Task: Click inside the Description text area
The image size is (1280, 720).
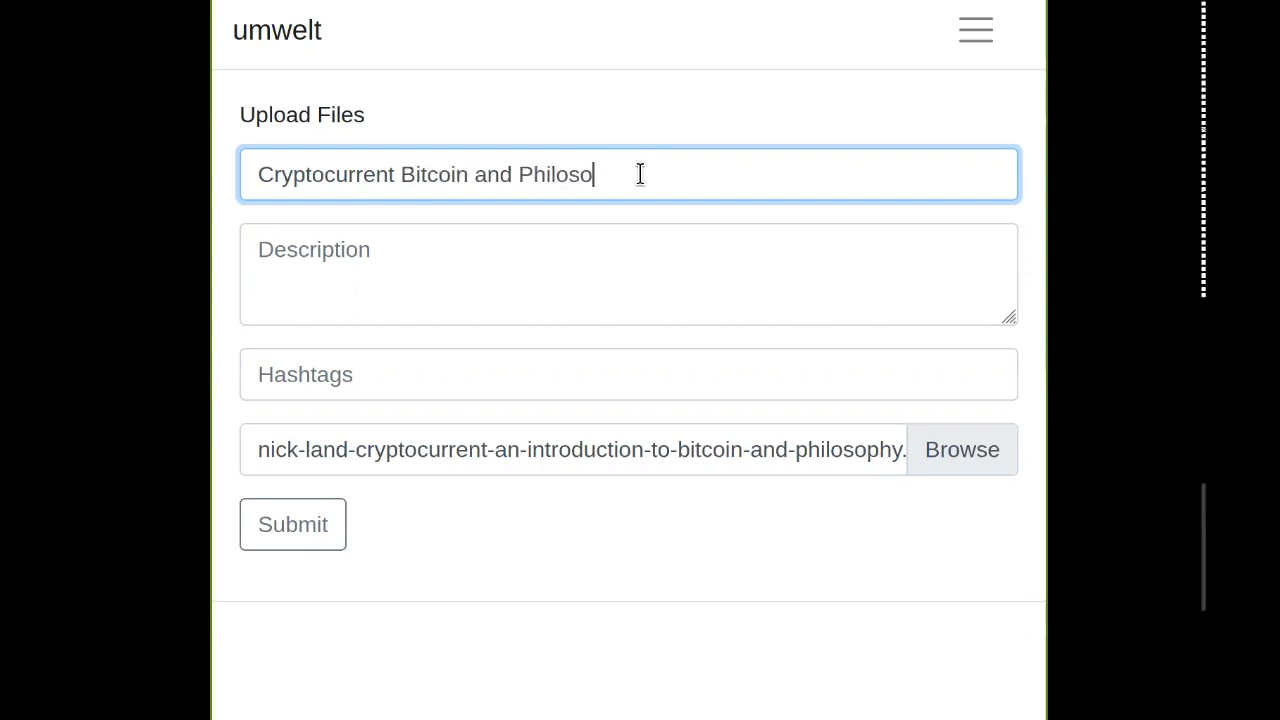Action: (x=629, y=275)
